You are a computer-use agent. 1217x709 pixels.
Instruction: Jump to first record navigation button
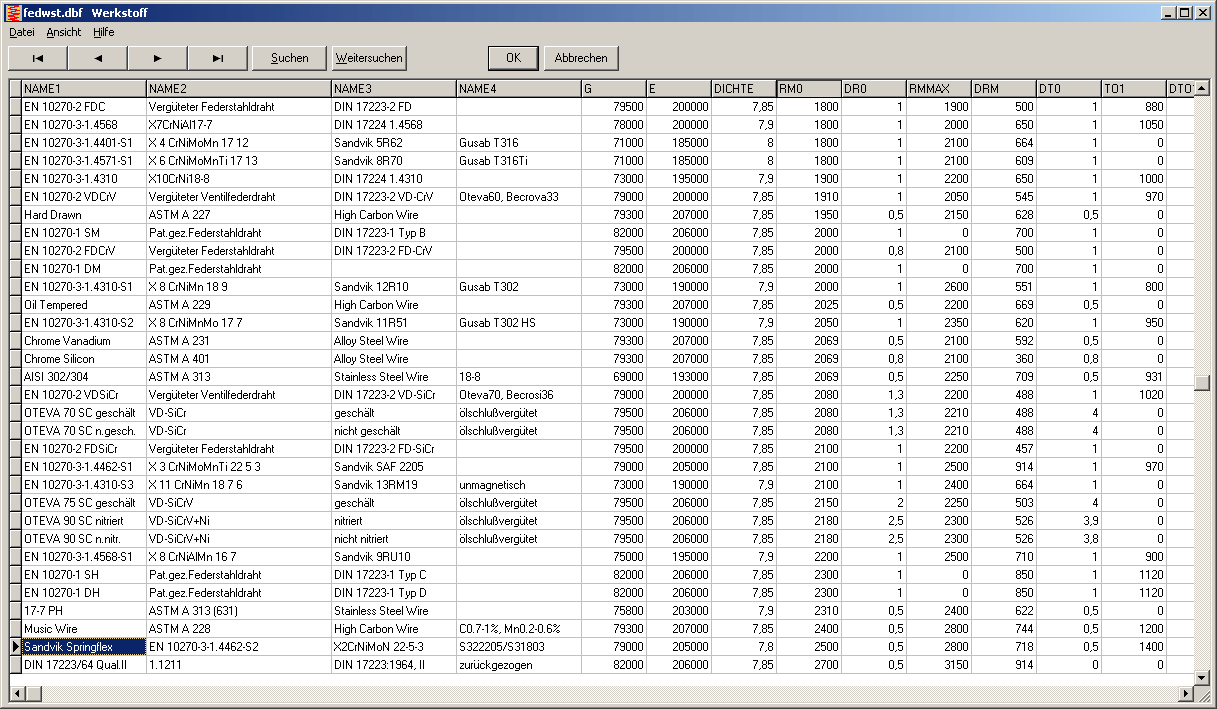(37, 58)
